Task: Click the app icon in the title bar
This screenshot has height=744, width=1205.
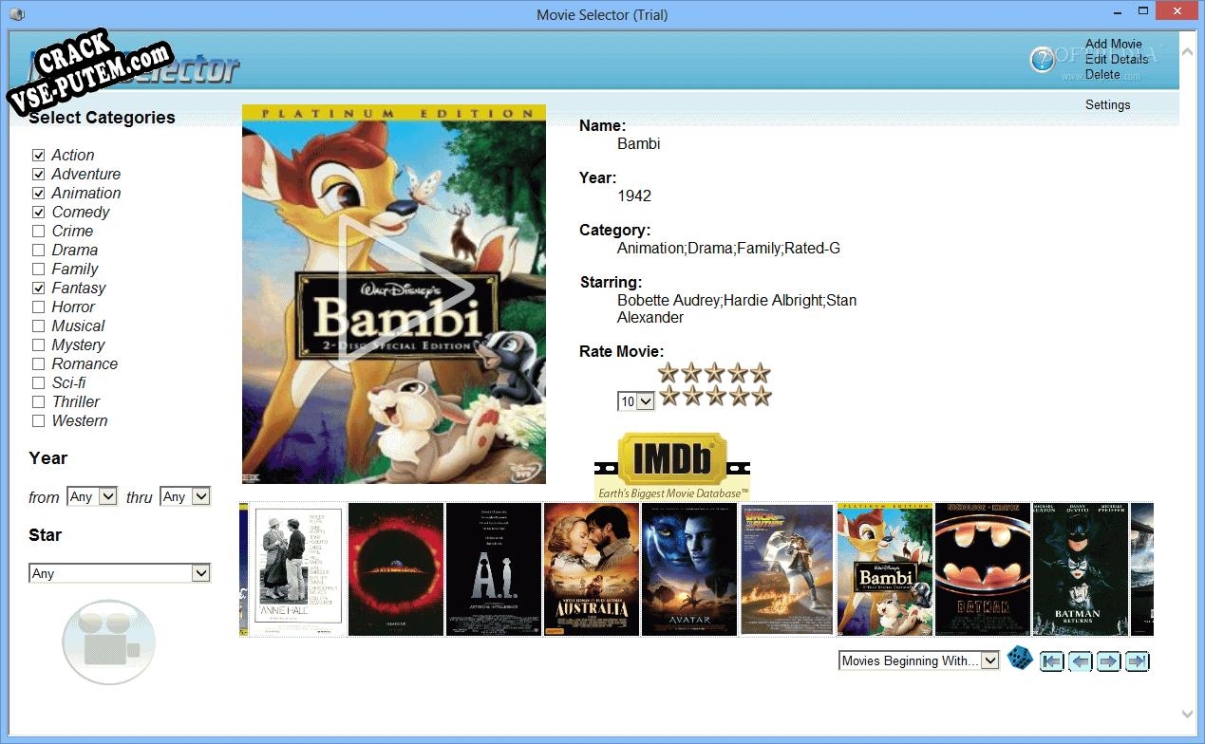Action: (16, 14)
